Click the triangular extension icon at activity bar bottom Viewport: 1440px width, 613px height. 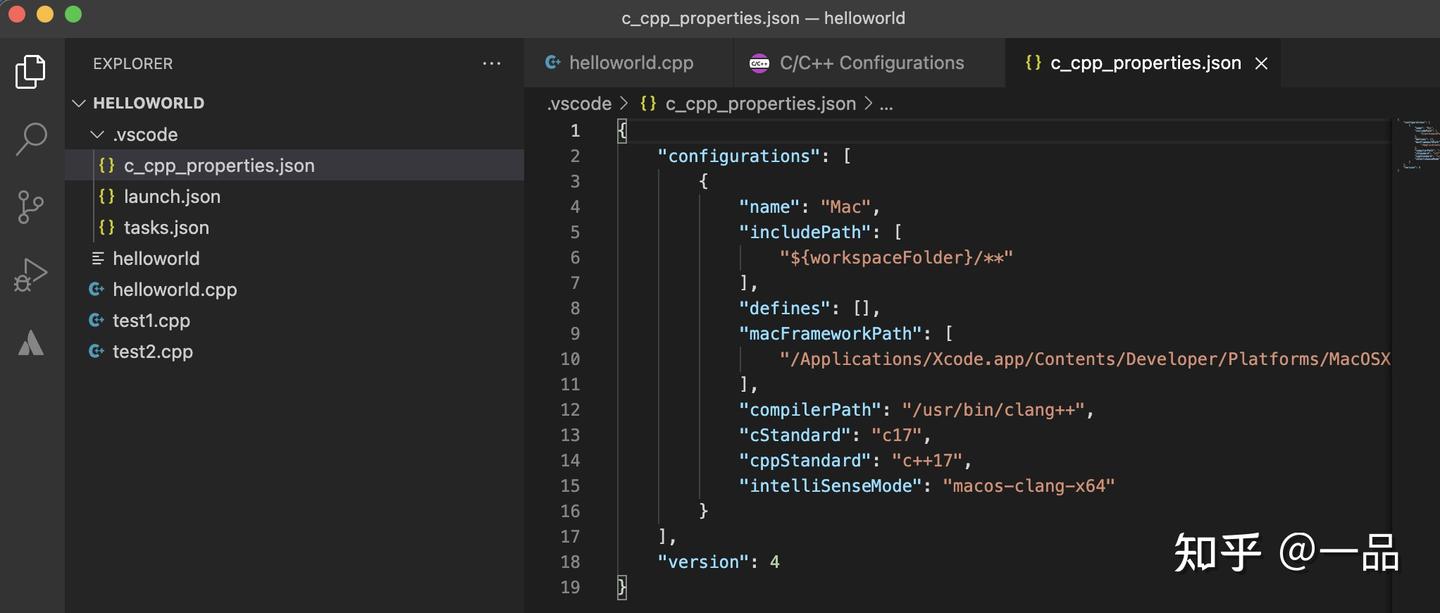coord(31,343)
